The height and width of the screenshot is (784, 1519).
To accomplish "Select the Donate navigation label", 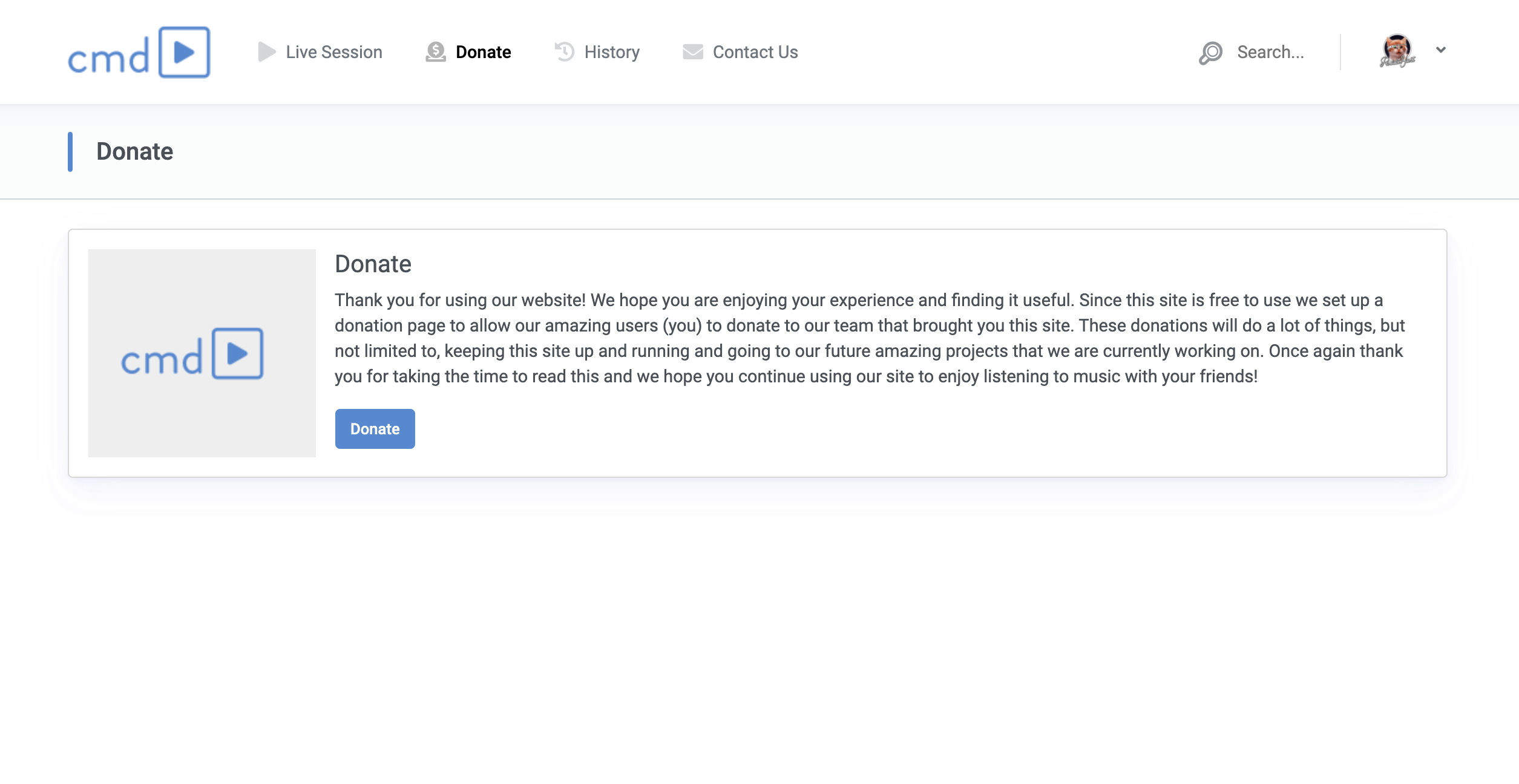I will click(x=483, y=52).
